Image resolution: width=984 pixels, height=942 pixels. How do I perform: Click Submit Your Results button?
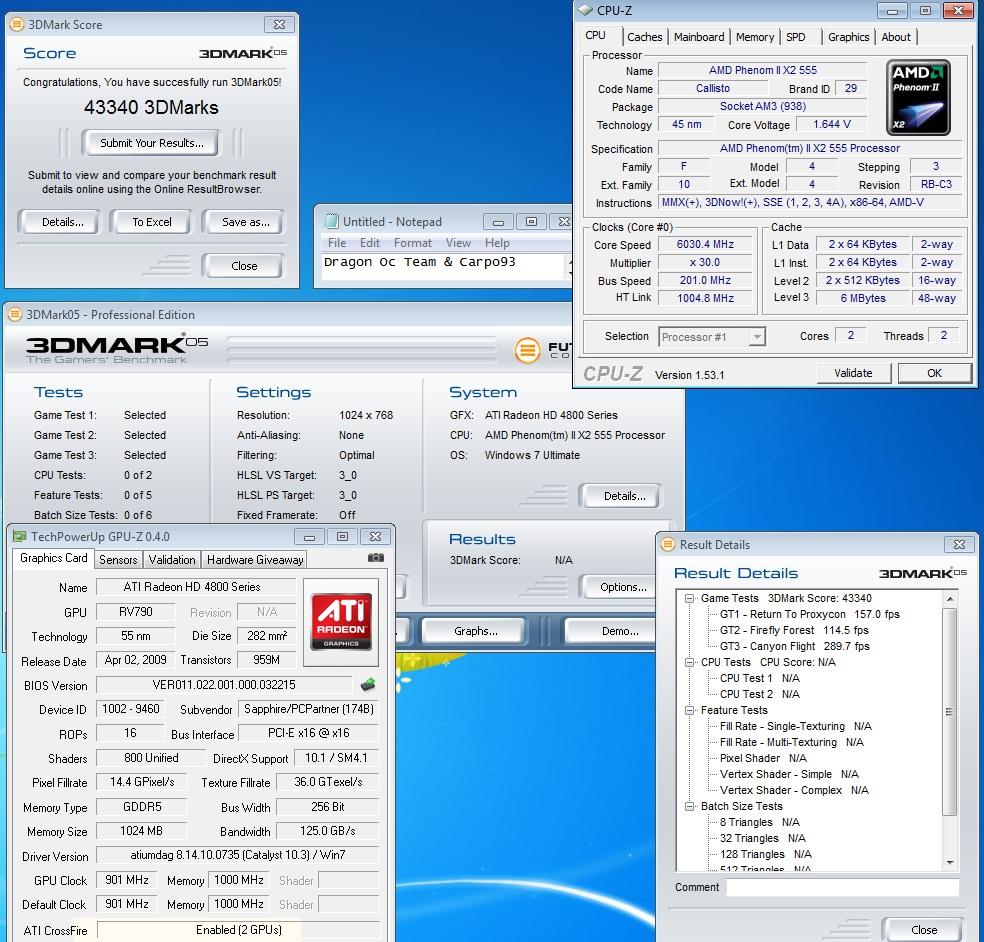[151, 142]
